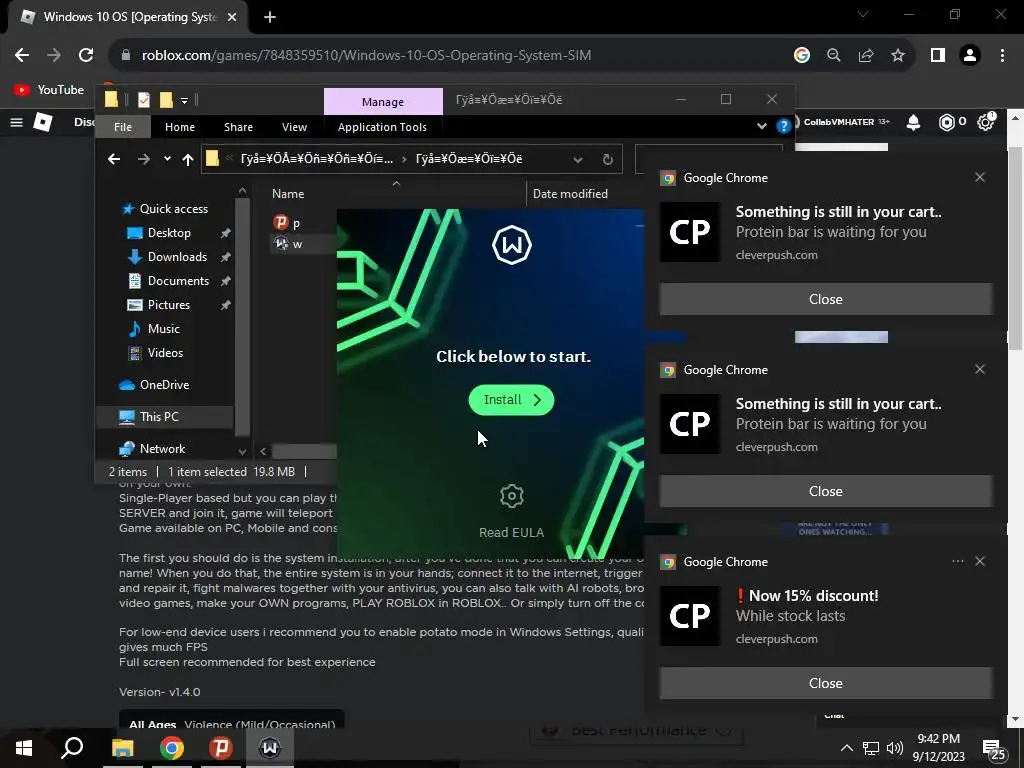This screenshot has height=768, width=1024.
Task: Open YouTube bookmark
Action: click(x=50, y=90)
